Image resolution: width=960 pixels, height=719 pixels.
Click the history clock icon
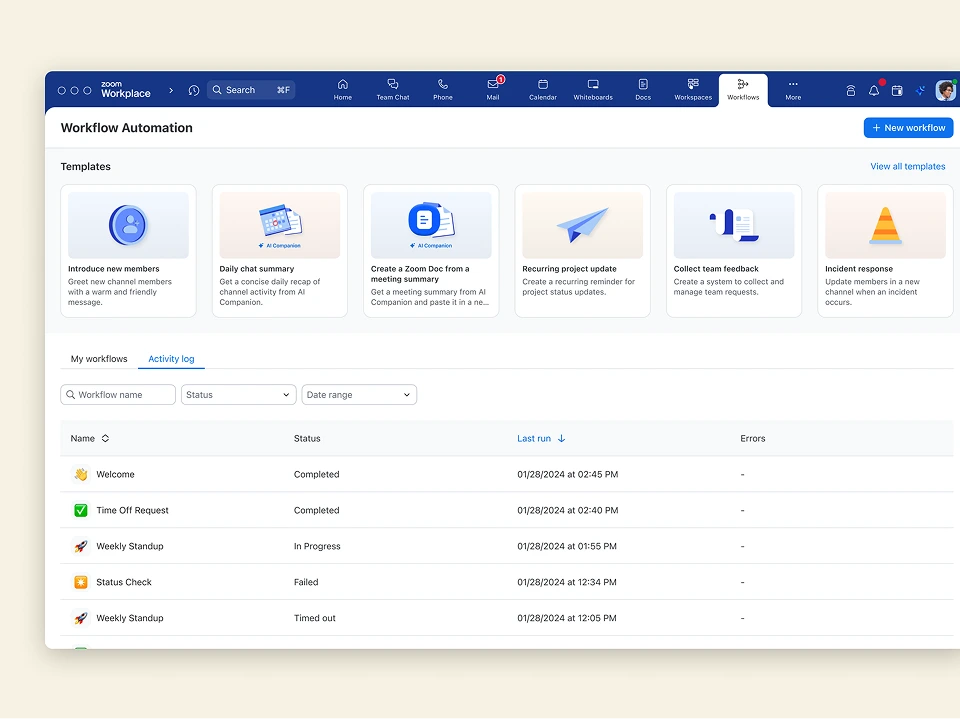coord(193,90)
